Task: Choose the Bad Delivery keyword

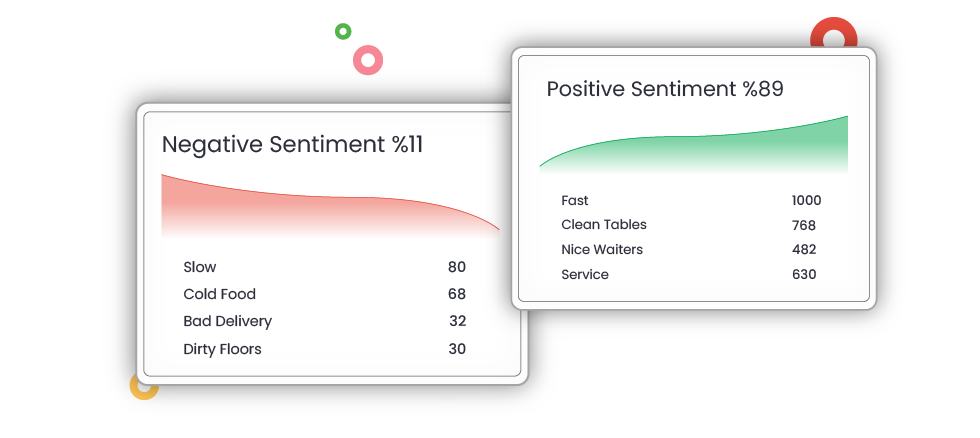Action: pyautogui.click(x=227, y=321)
